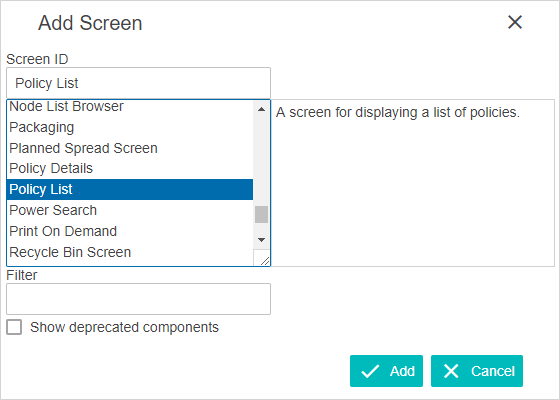Select Print On Demand entry
The image size is (560, 400).
130,231
